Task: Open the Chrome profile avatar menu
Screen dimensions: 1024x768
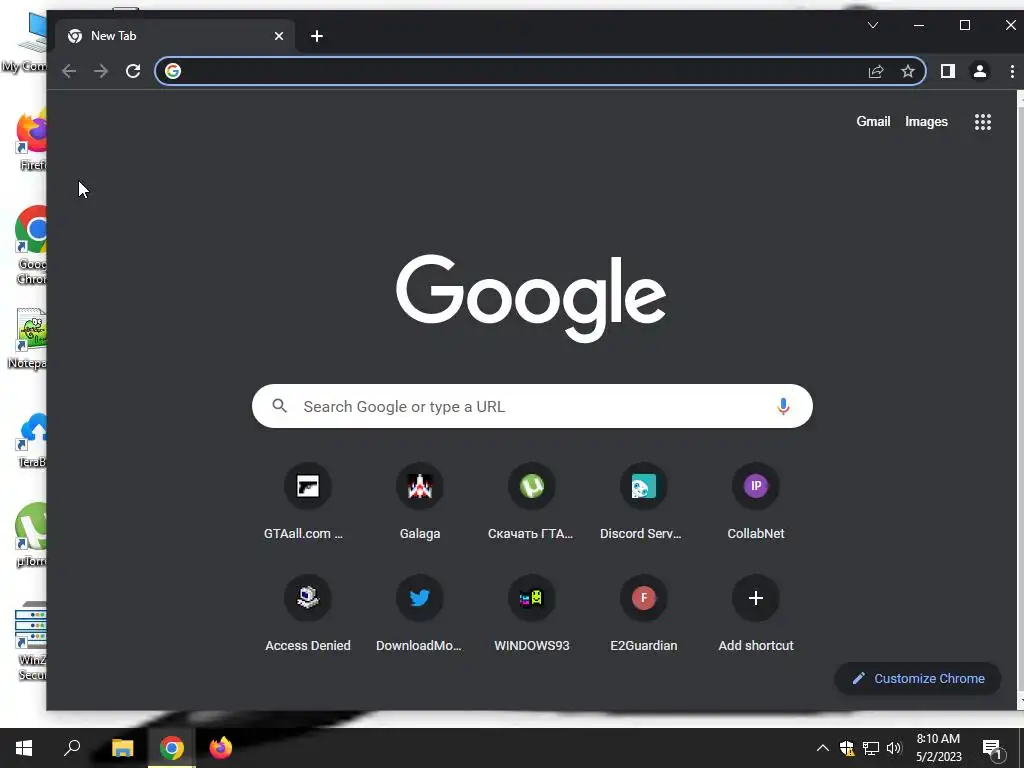Action: click(980, 71)
